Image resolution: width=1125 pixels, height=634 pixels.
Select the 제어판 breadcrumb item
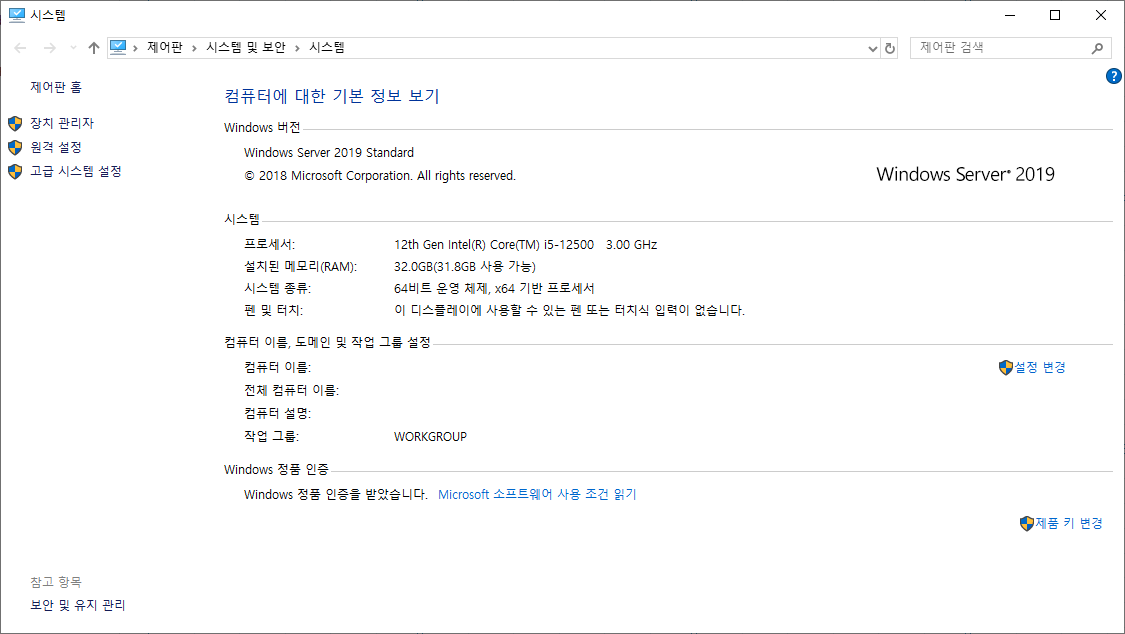[x=164, y=48]
